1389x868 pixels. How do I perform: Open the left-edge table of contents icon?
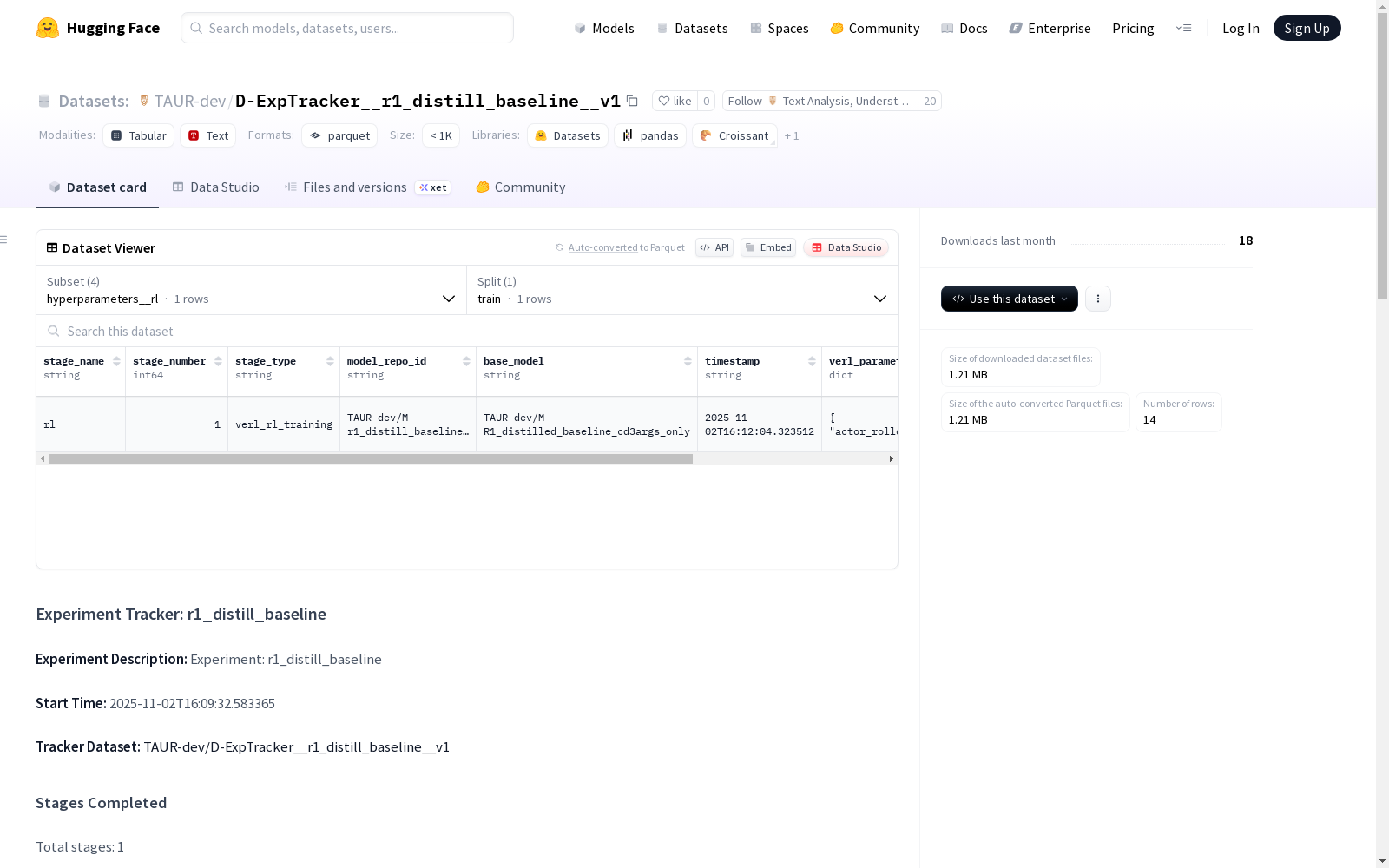pyautogui.click(x=4, y=240)
